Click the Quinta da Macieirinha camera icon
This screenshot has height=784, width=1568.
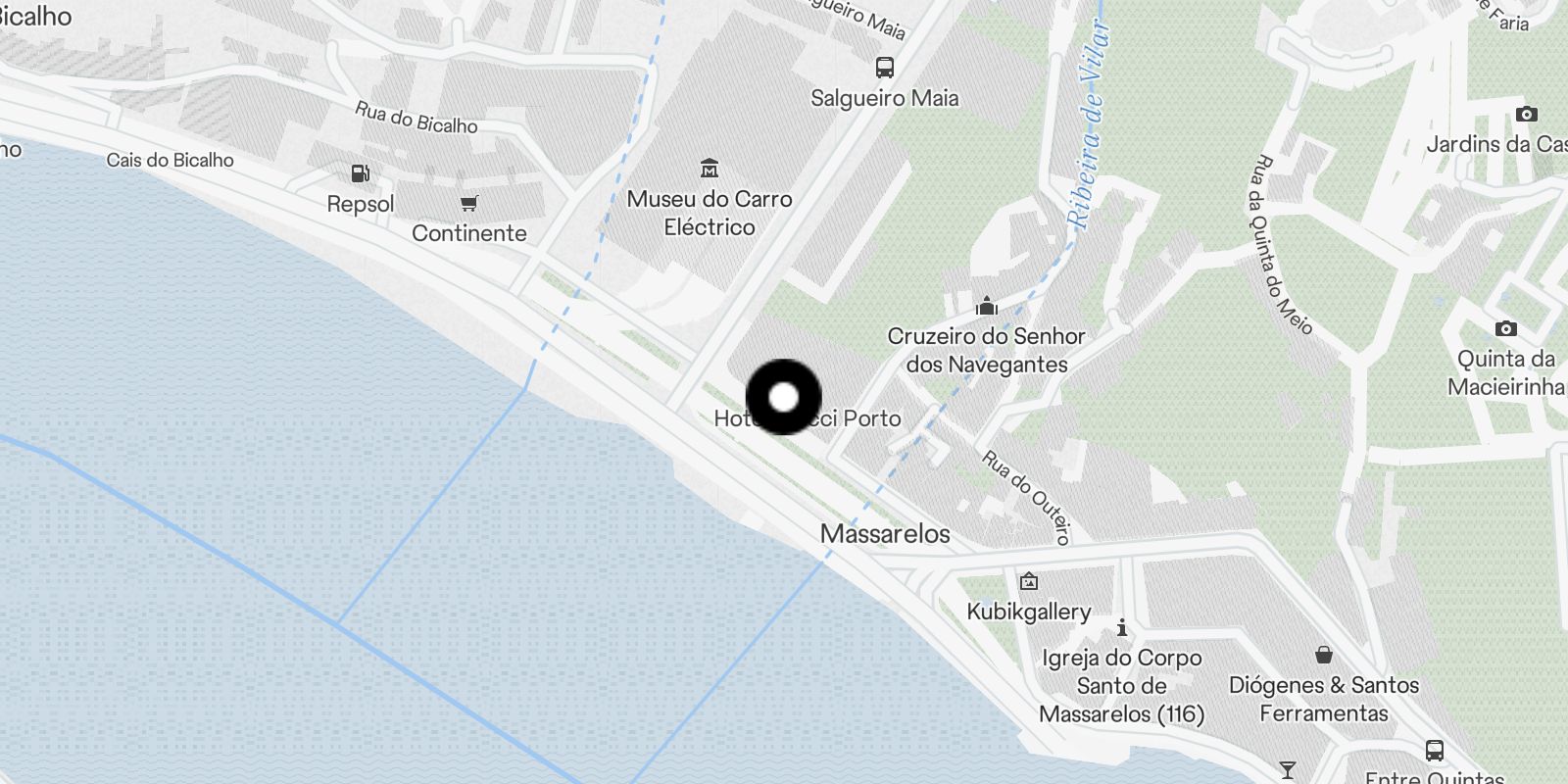(x=1506, y=328)
